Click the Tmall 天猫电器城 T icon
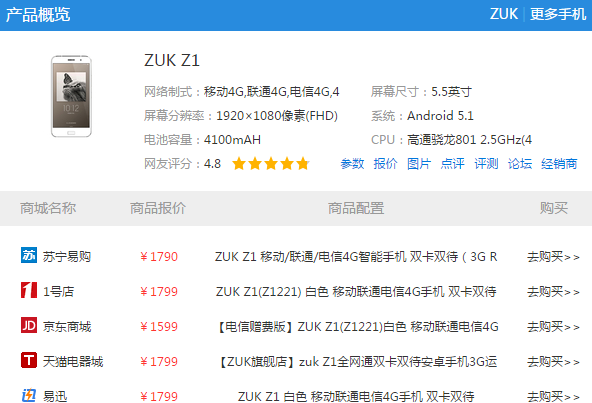 pos(29,360)
